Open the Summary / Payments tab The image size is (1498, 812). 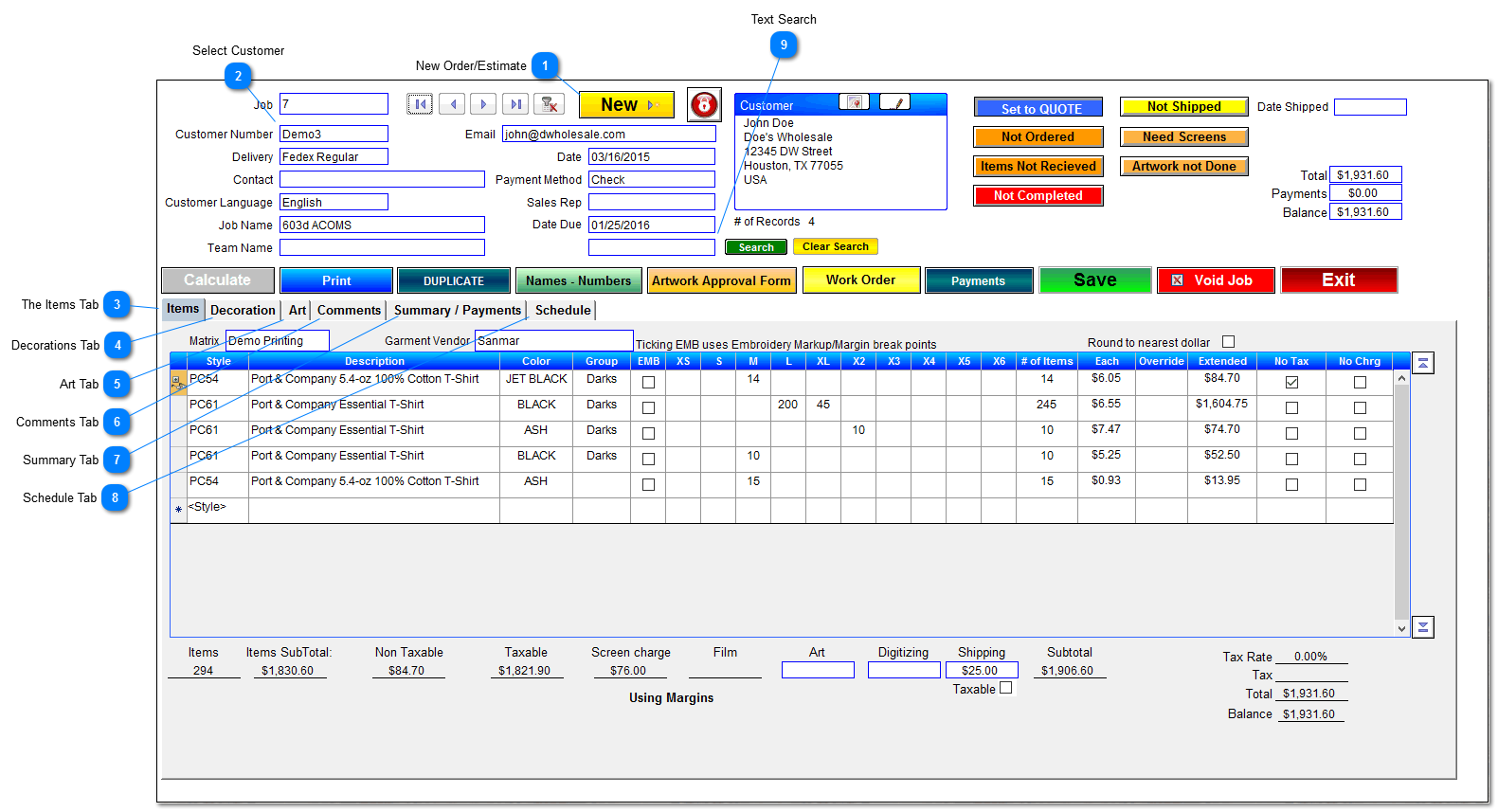457,310
